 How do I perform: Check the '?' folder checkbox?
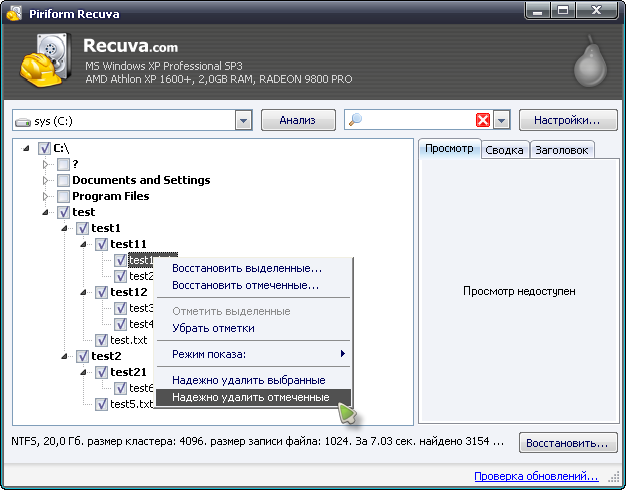pyautogui.click(x=63, y=164)
